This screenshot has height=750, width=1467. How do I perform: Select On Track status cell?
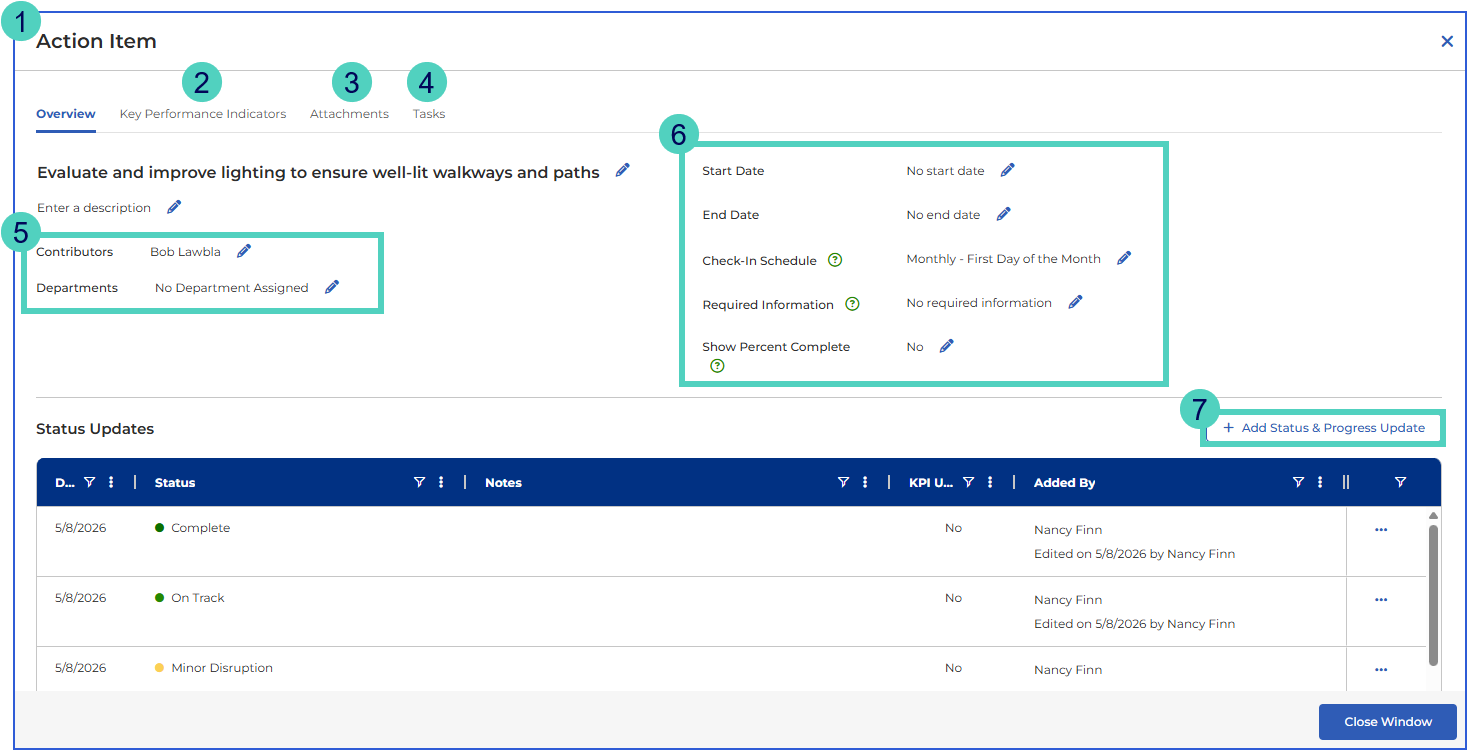190,598
